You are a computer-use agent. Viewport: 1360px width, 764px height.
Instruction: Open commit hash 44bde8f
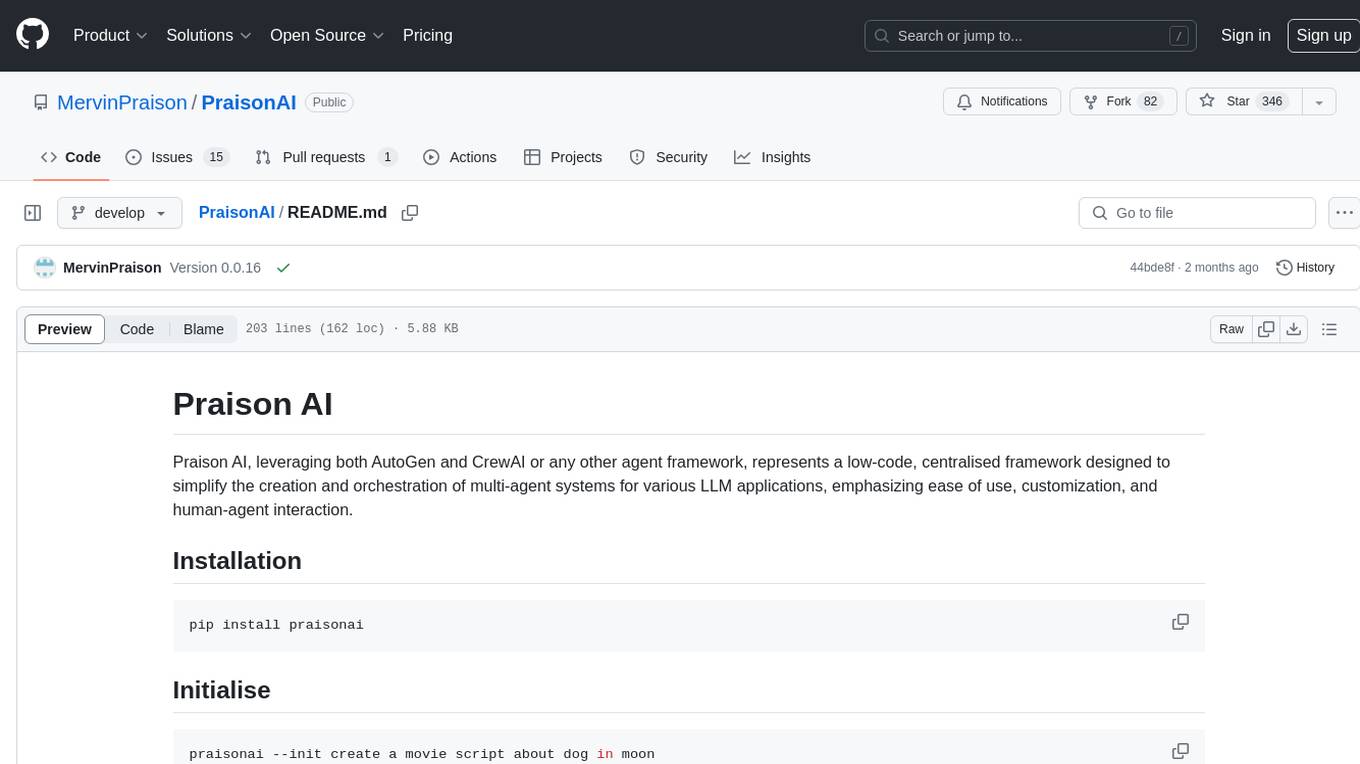point(1152,268)
